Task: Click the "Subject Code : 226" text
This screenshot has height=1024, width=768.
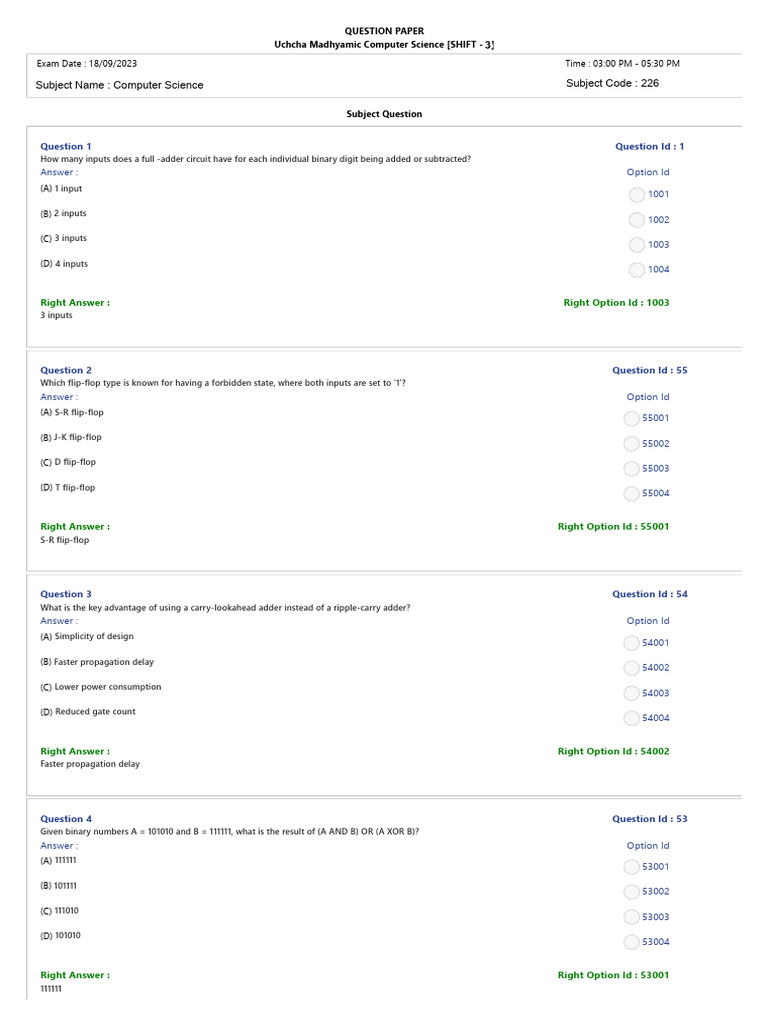Action: 612,84
